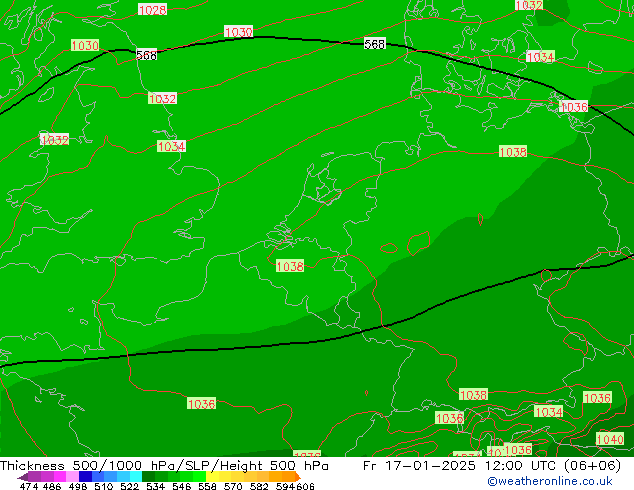Click the 510 legend value
634x490 pixels.
(104, 486)
